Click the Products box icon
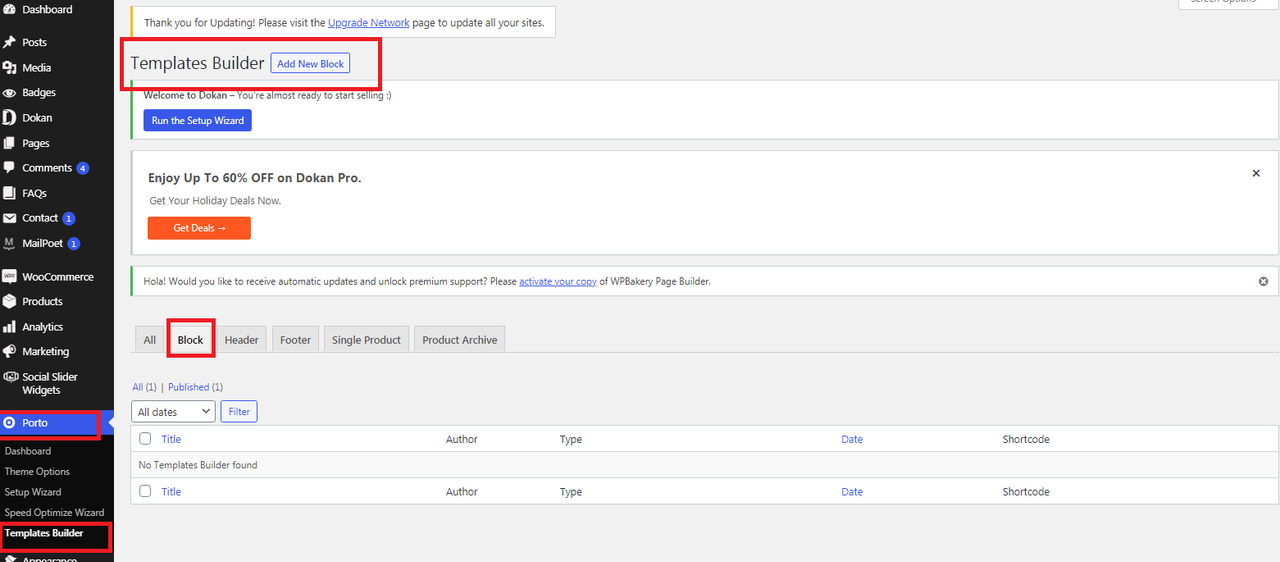The width and height of the screenshot is (1280, 562). click(9, 302)
